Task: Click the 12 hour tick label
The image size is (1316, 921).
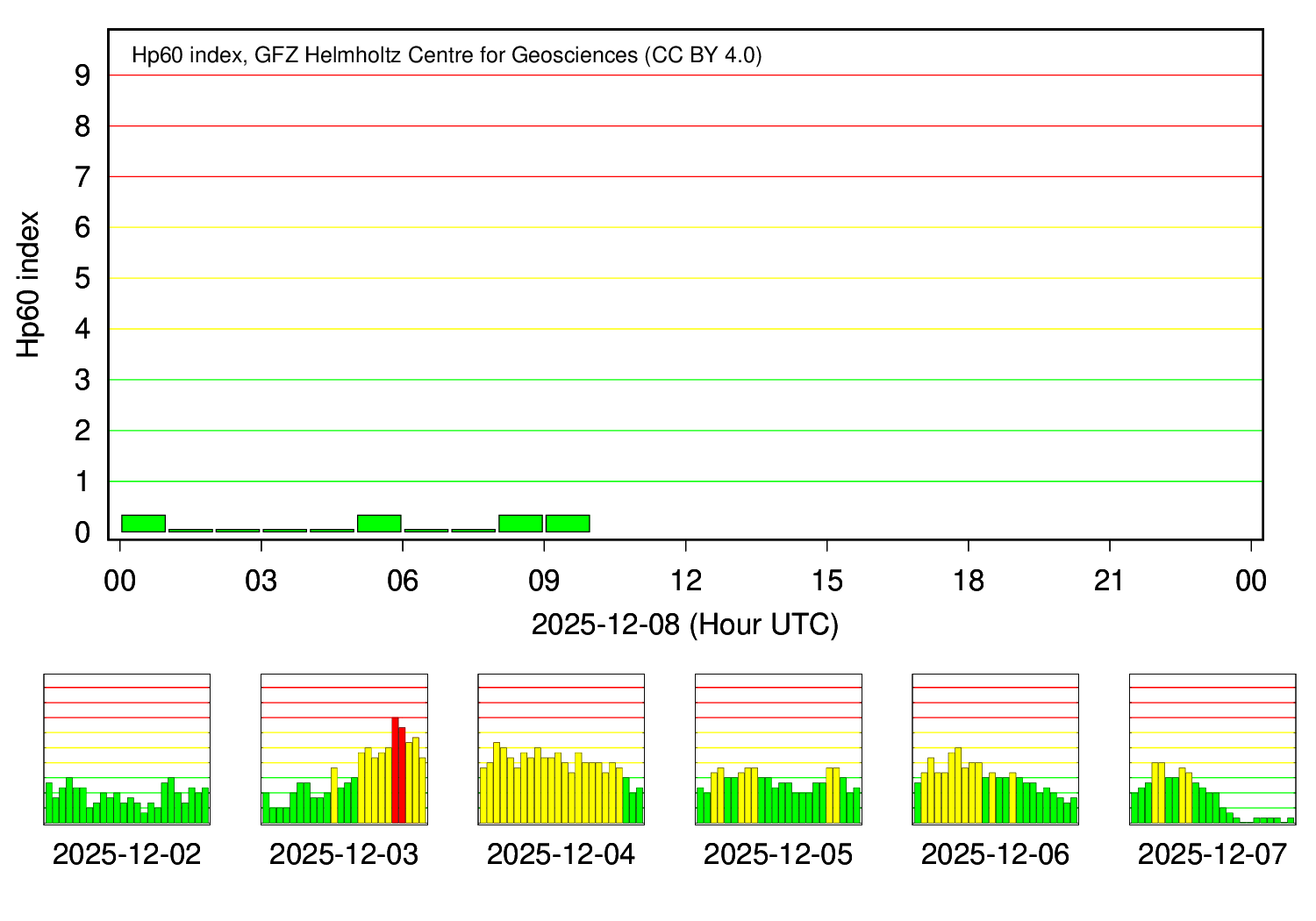Action: 685,581
